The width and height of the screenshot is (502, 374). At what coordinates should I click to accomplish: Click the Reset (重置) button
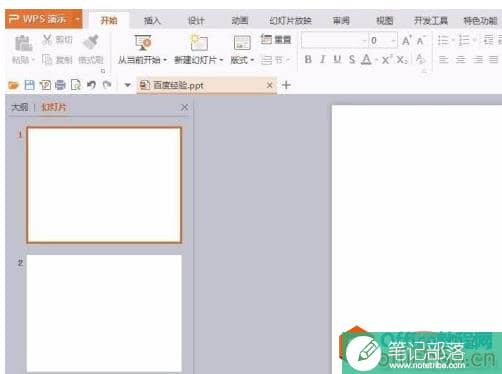276,40
